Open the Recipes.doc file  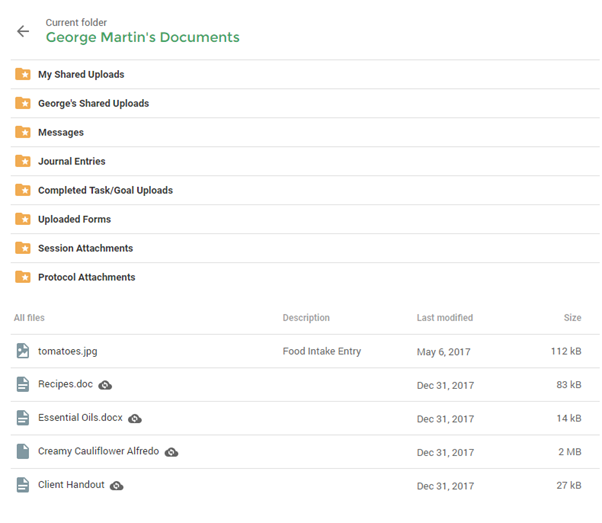(65, 384)
